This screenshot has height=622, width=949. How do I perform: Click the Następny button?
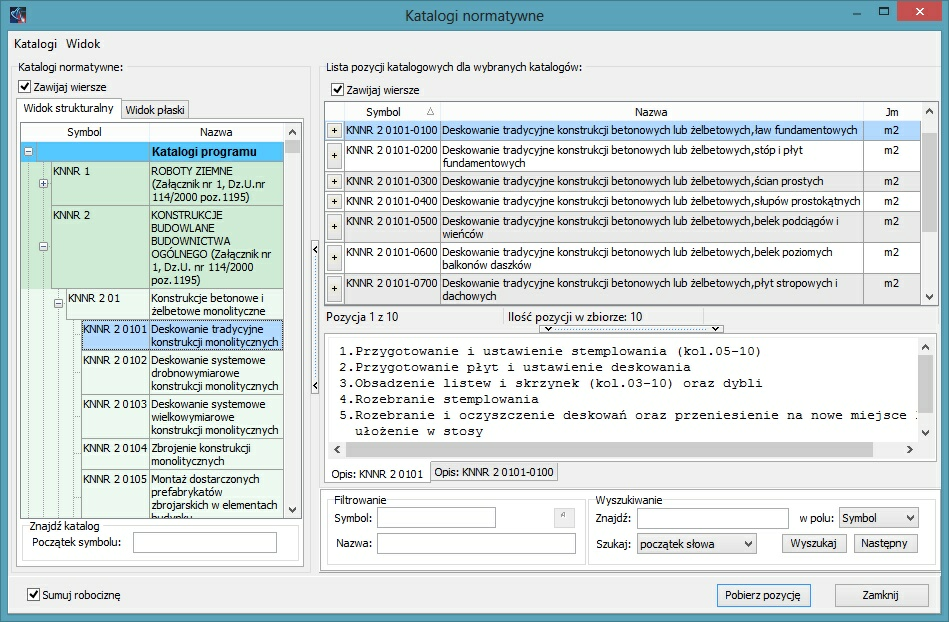click(885, 543)
